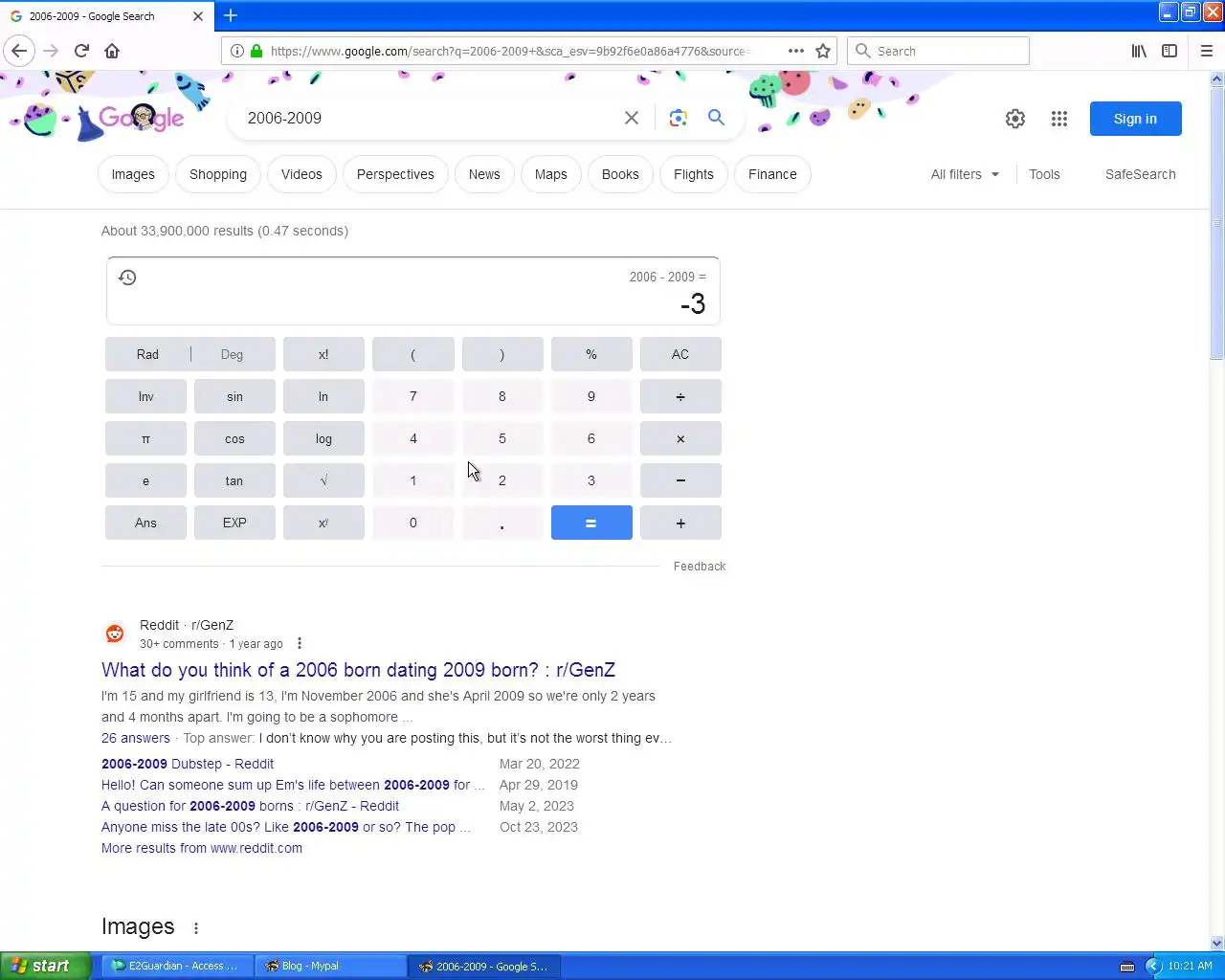Open the browser home page icon

(x=112, y=51)
